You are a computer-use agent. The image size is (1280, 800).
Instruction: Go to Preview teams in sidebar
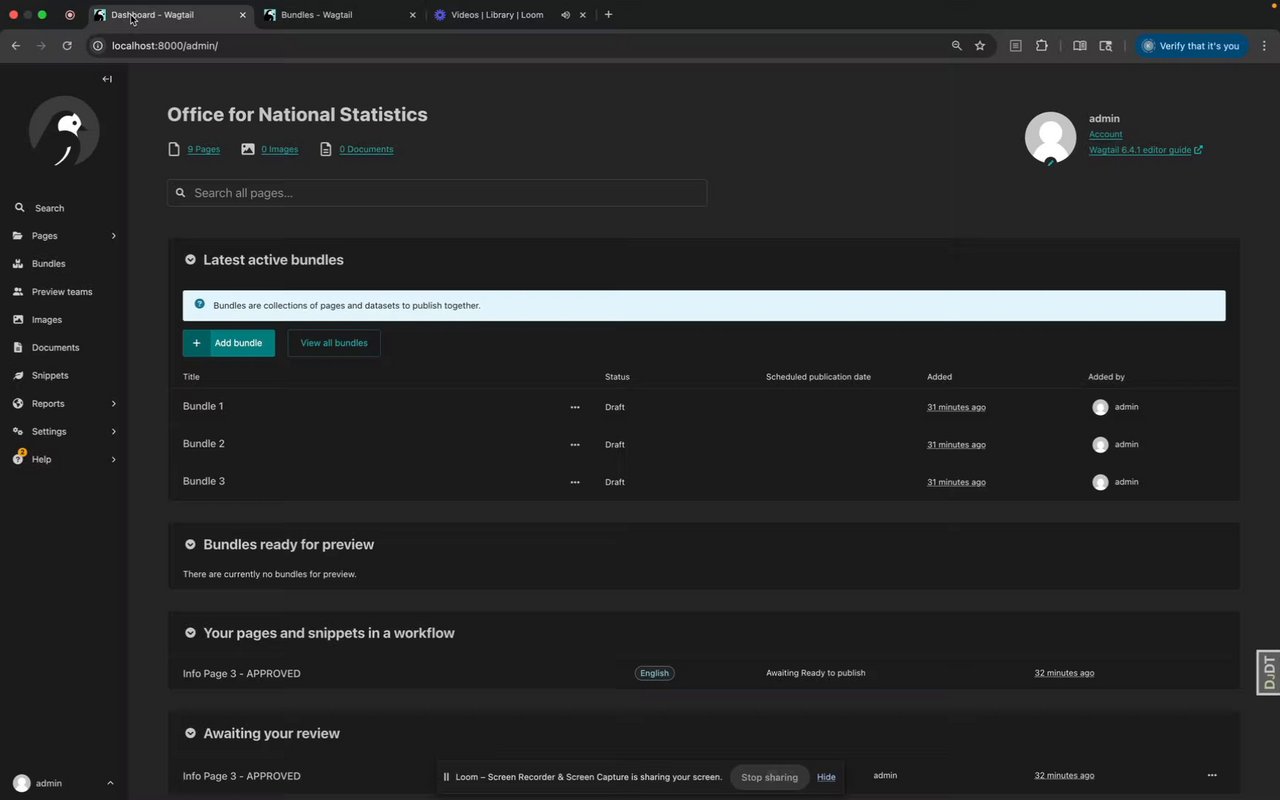64,292
